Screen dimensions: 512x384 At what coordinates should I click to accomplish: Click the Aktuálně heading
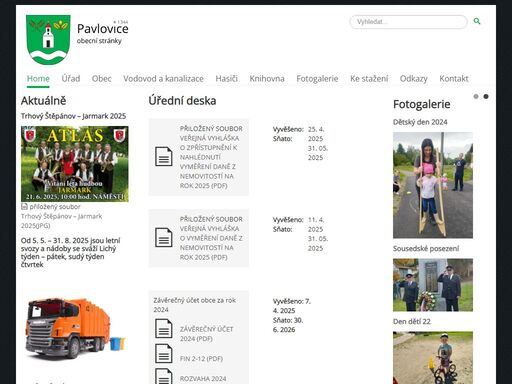[44, 101]
